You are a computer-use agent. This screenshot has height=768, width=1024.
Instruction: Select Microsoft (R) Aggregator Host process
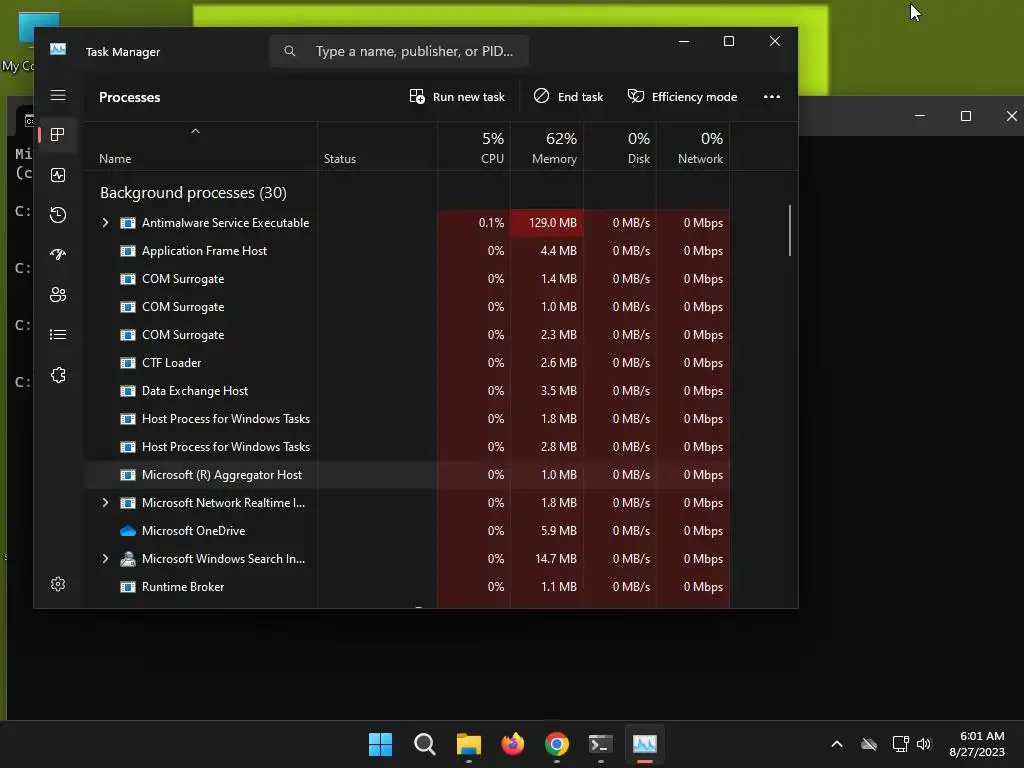click(x=407, y=475)
